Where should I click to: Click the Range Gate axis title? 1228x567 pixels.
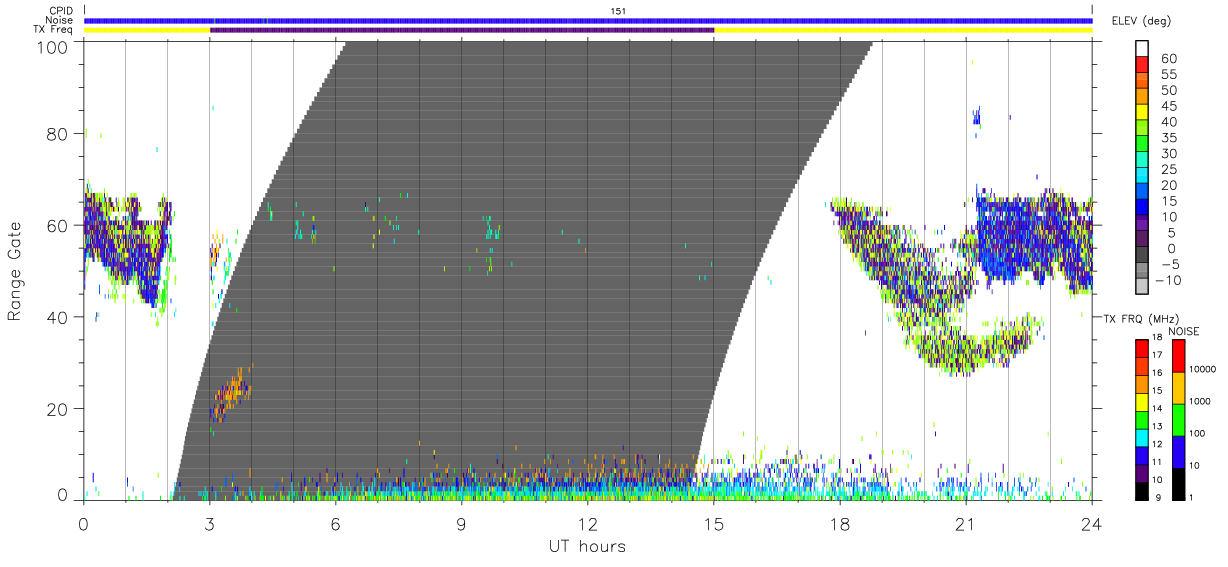tap(15, 271)
